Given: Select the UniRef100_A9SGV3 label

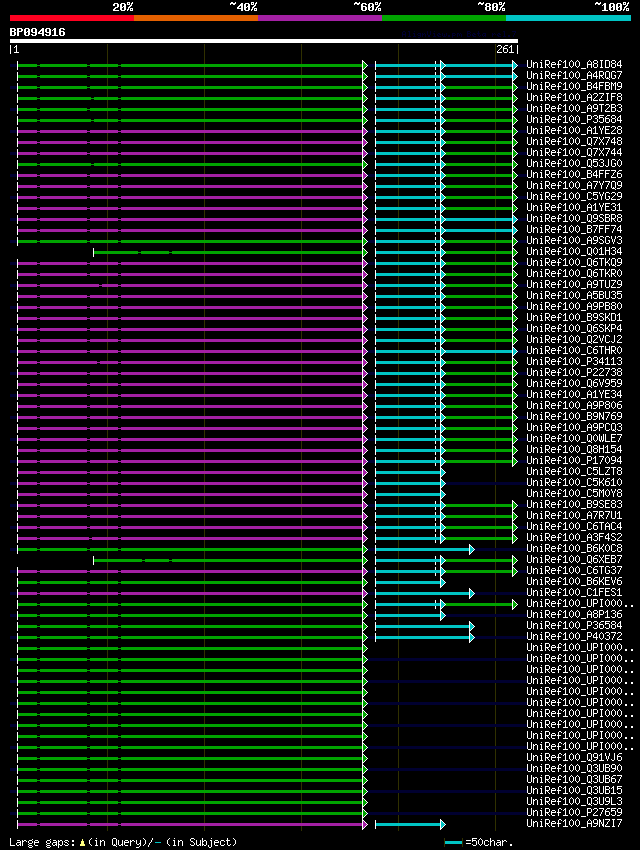Looking at the screenshot, I should click(x=574, y=240).
